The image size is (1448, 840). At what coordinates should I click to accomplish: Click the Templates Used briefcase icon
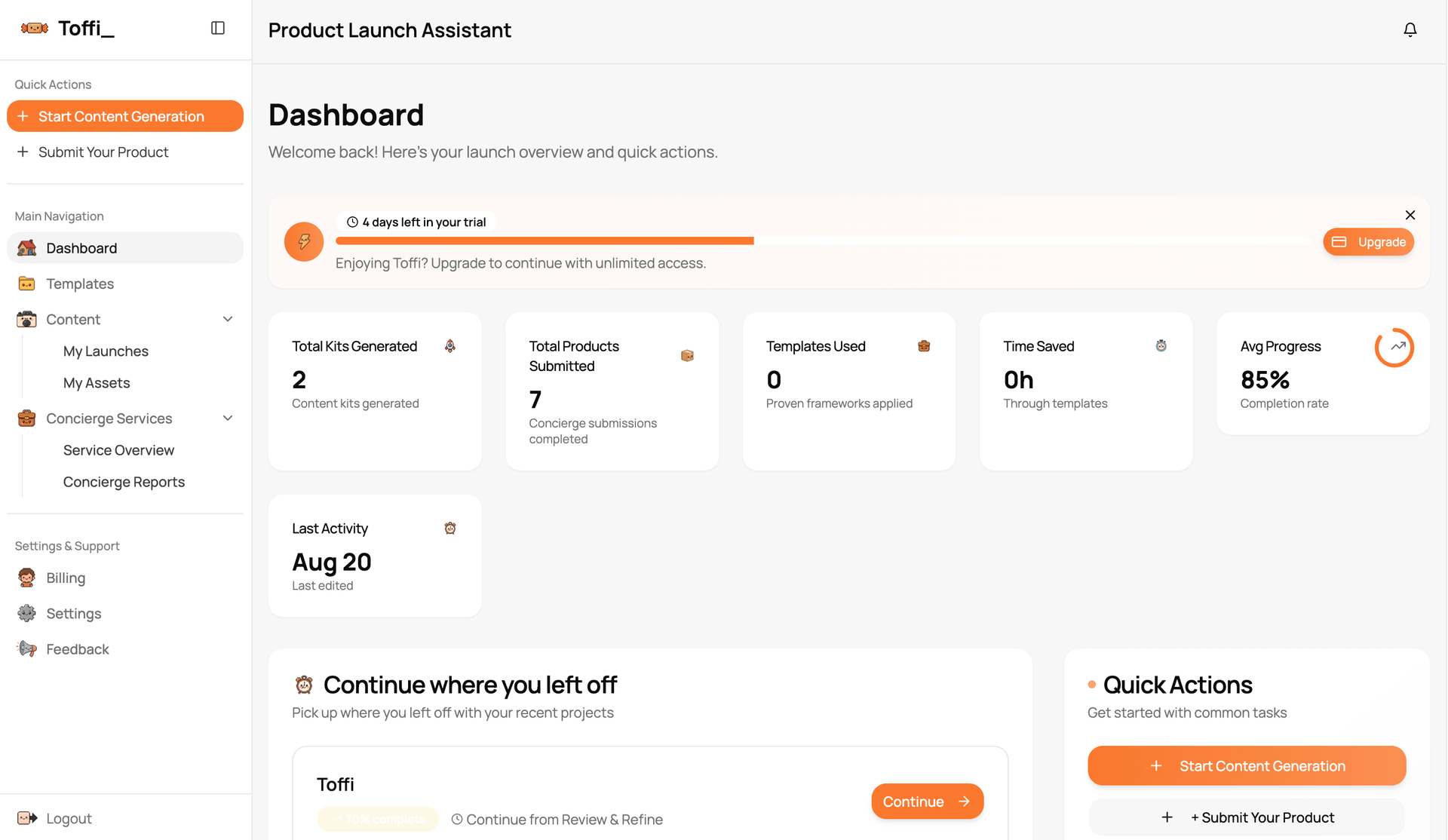924,346
